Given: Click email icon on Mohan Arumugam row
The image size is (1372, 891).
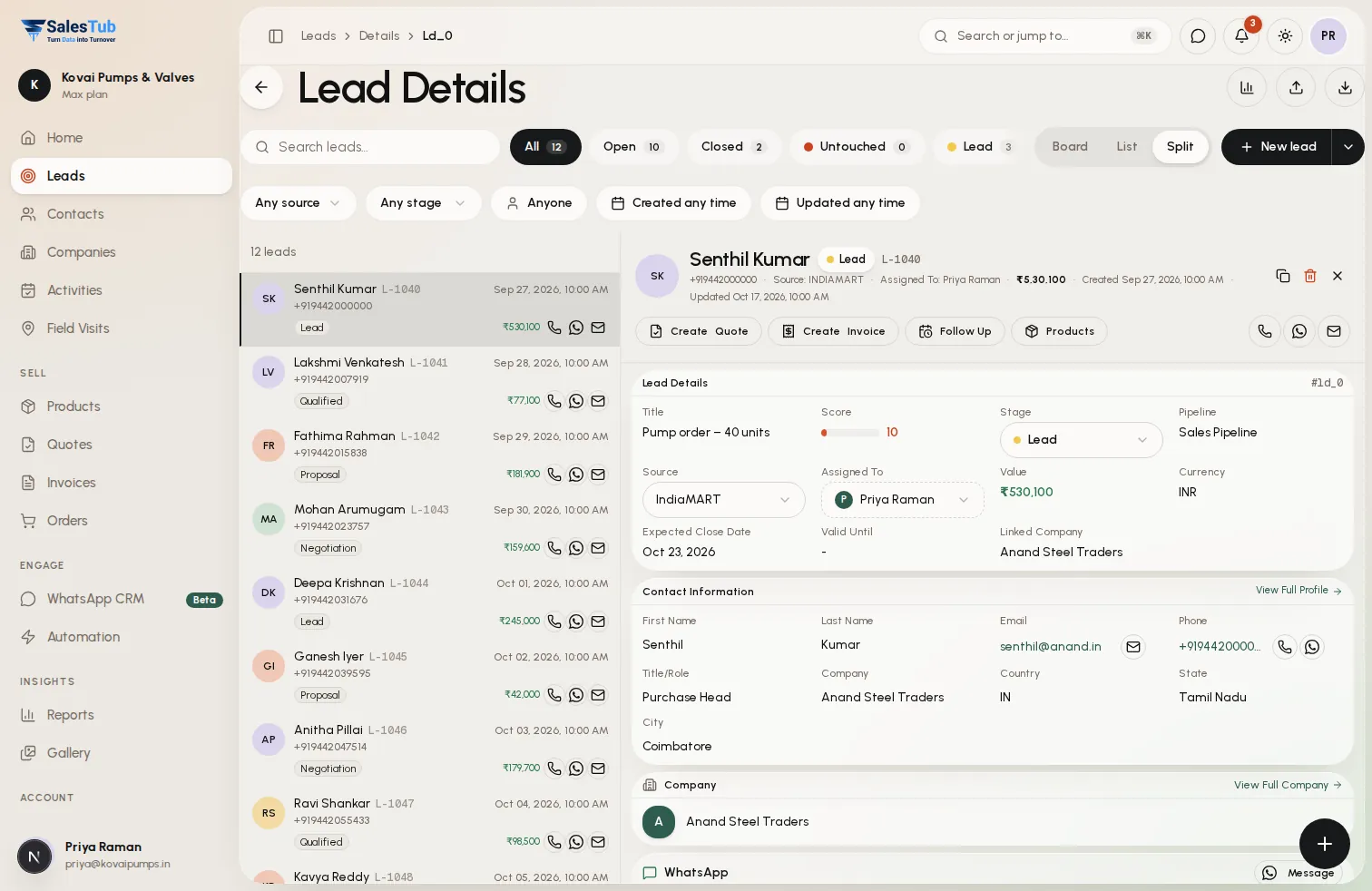Looking at the screenshot, I should tap(598, 548).
